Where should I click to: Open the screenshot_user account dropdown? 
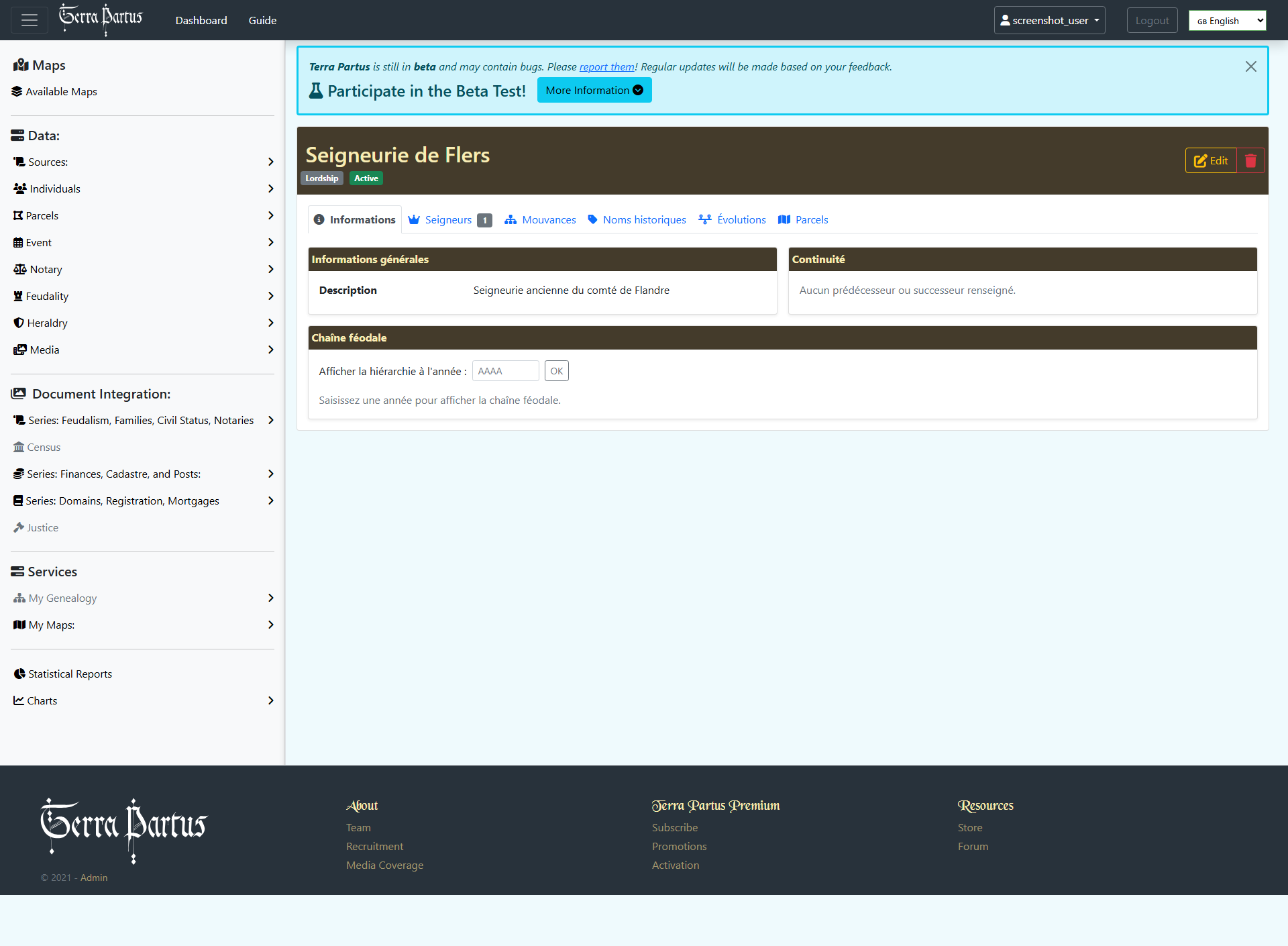1049,20
